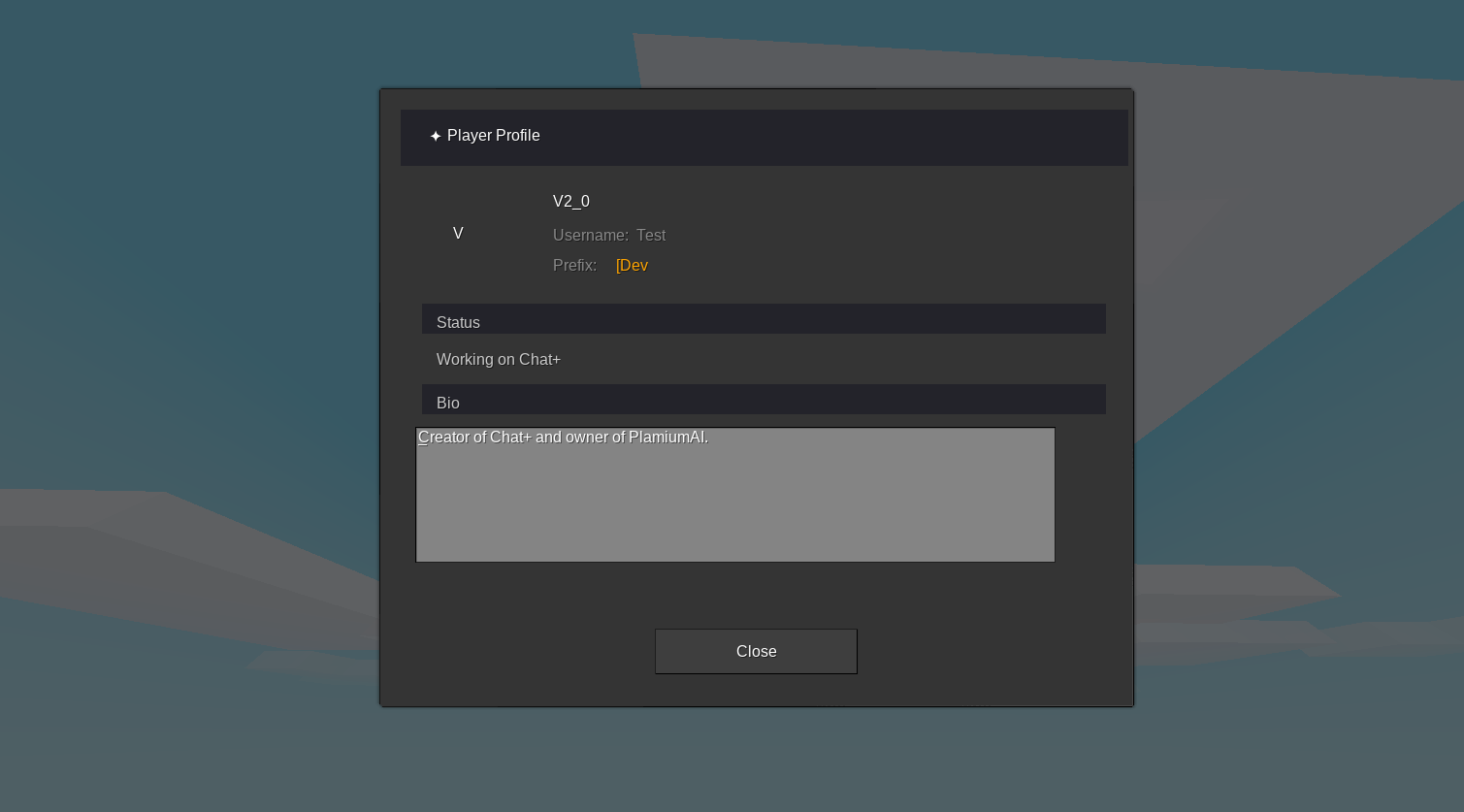The image size is (1464, 812).
Task: Select the display name V2_0
Action: coord(571,202)
